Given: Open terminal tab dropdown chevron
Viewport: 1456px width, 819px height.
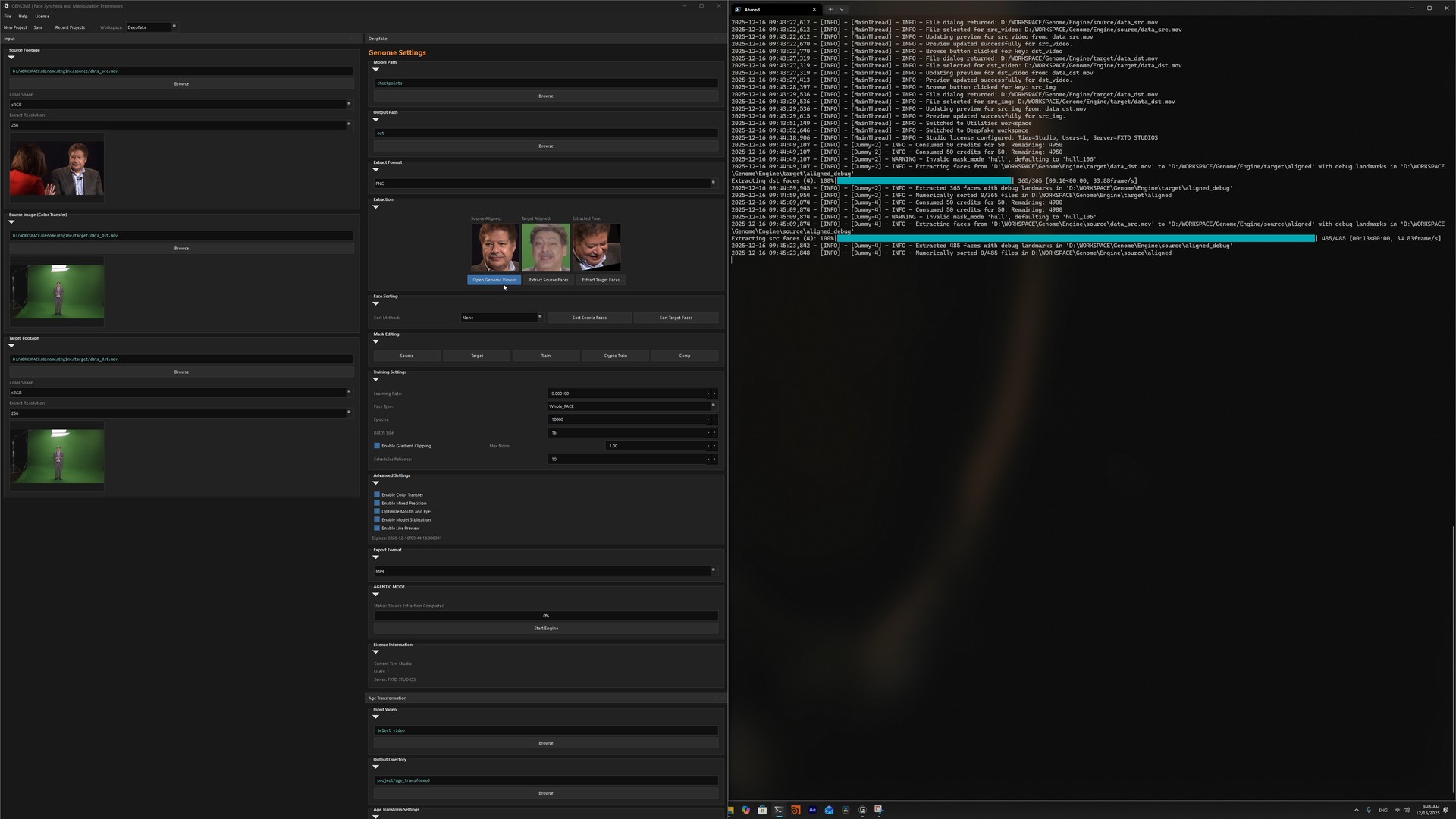Looking at the screenshot, I should pyautogui.click(x=842, y=10).
